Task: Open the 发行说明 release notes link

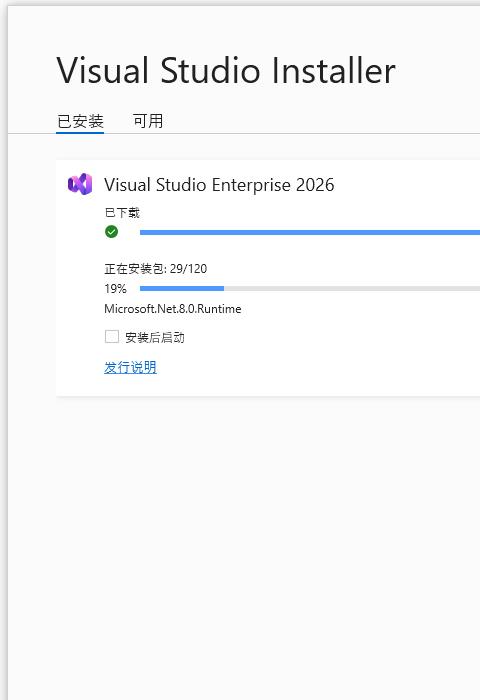Action: tap(130, 367)
